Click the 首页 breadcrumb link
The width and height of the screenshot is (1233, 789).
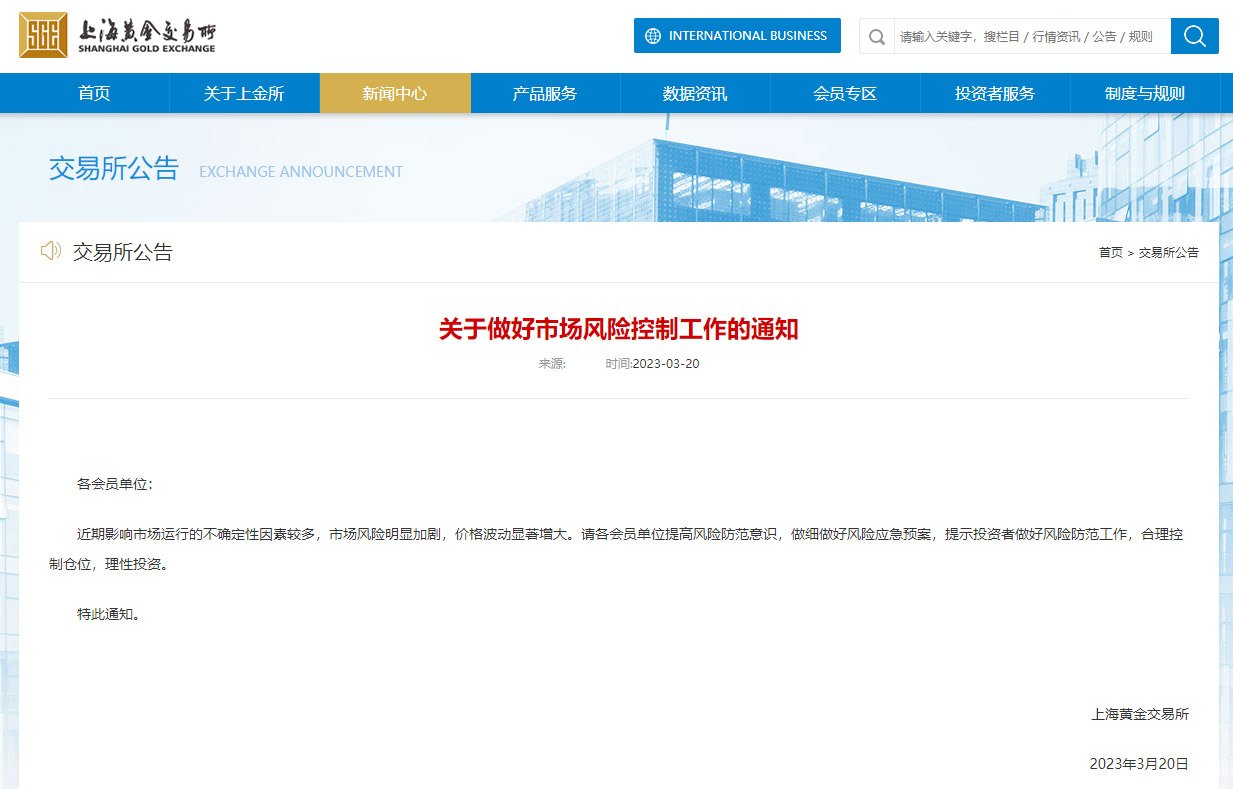pyautogui.click(x=1110, y=253)
